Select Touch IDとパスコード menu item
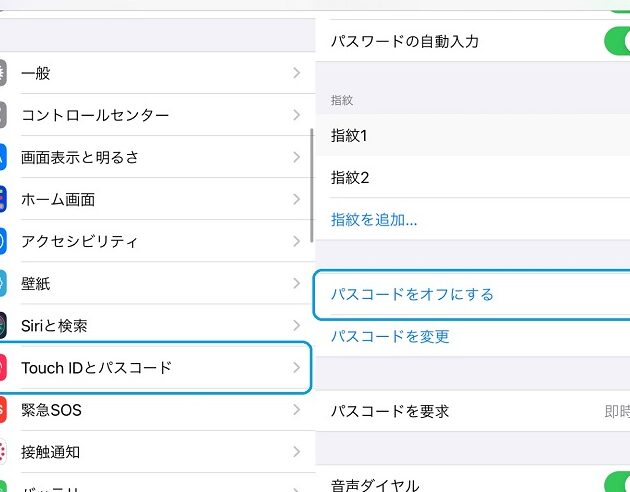The image size is (630, 492). click(x=156, y=367)
